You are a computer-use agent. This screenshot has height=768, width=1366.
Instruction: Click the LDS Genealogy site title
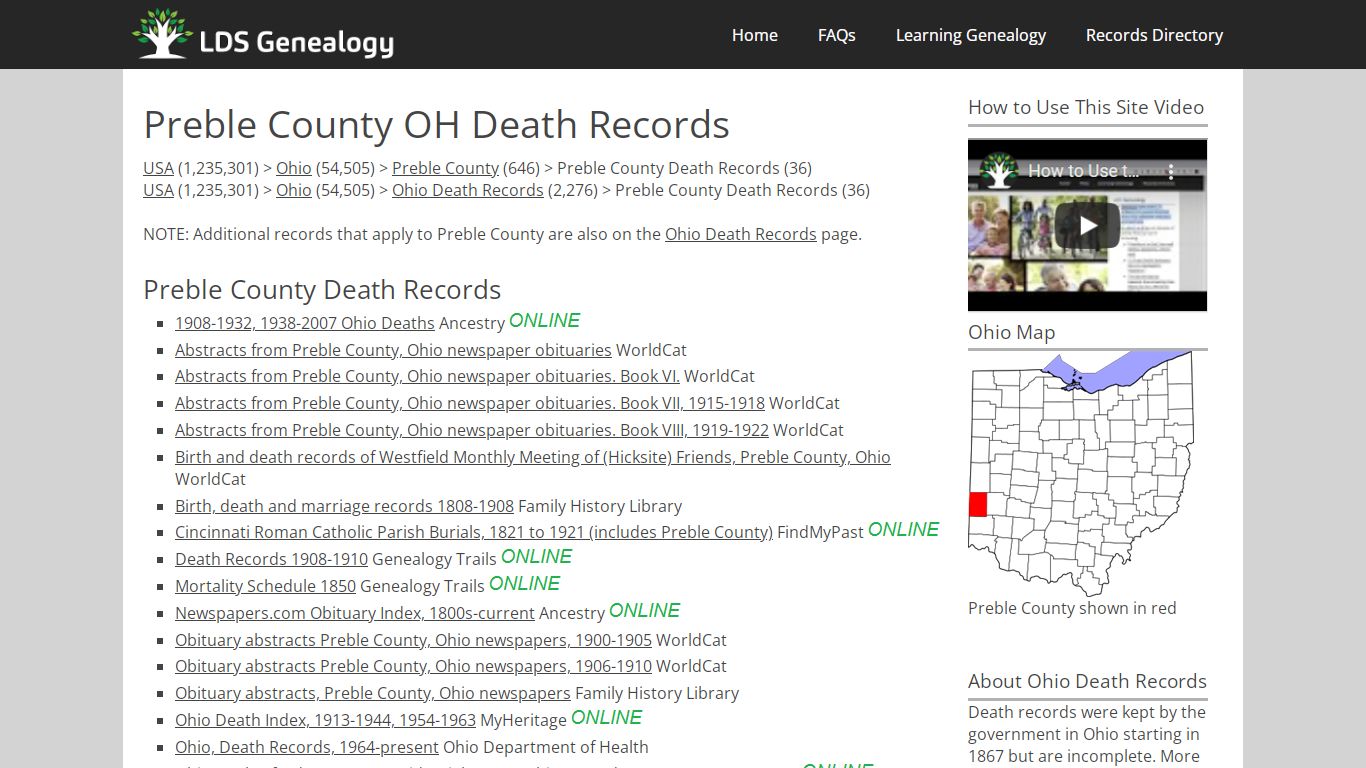click(x=297, y=42)
